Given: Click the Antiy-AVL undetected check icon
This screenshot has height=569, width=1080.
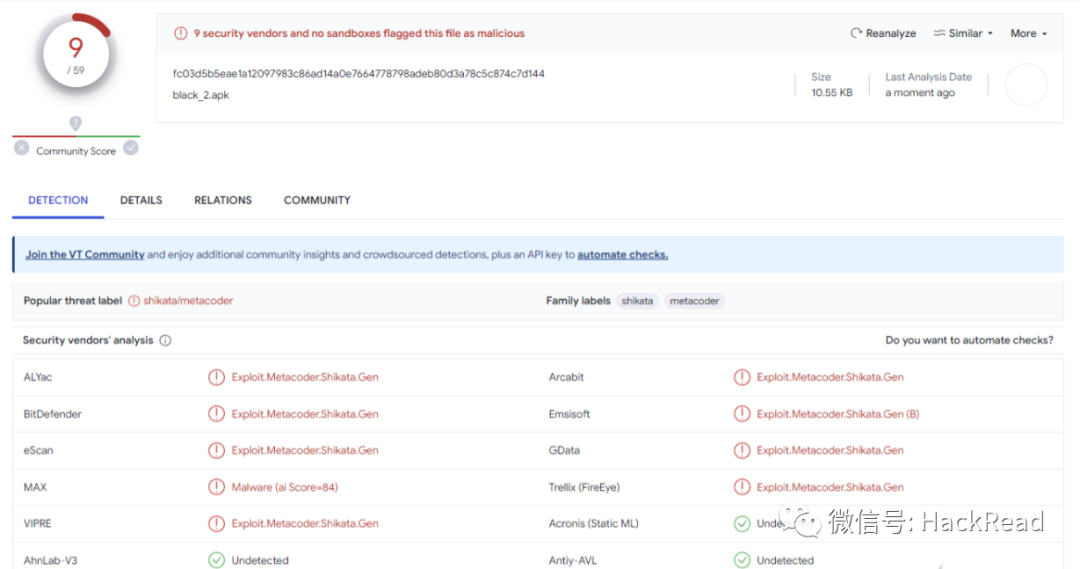Looking at the screenshot, I should [742, 560].
